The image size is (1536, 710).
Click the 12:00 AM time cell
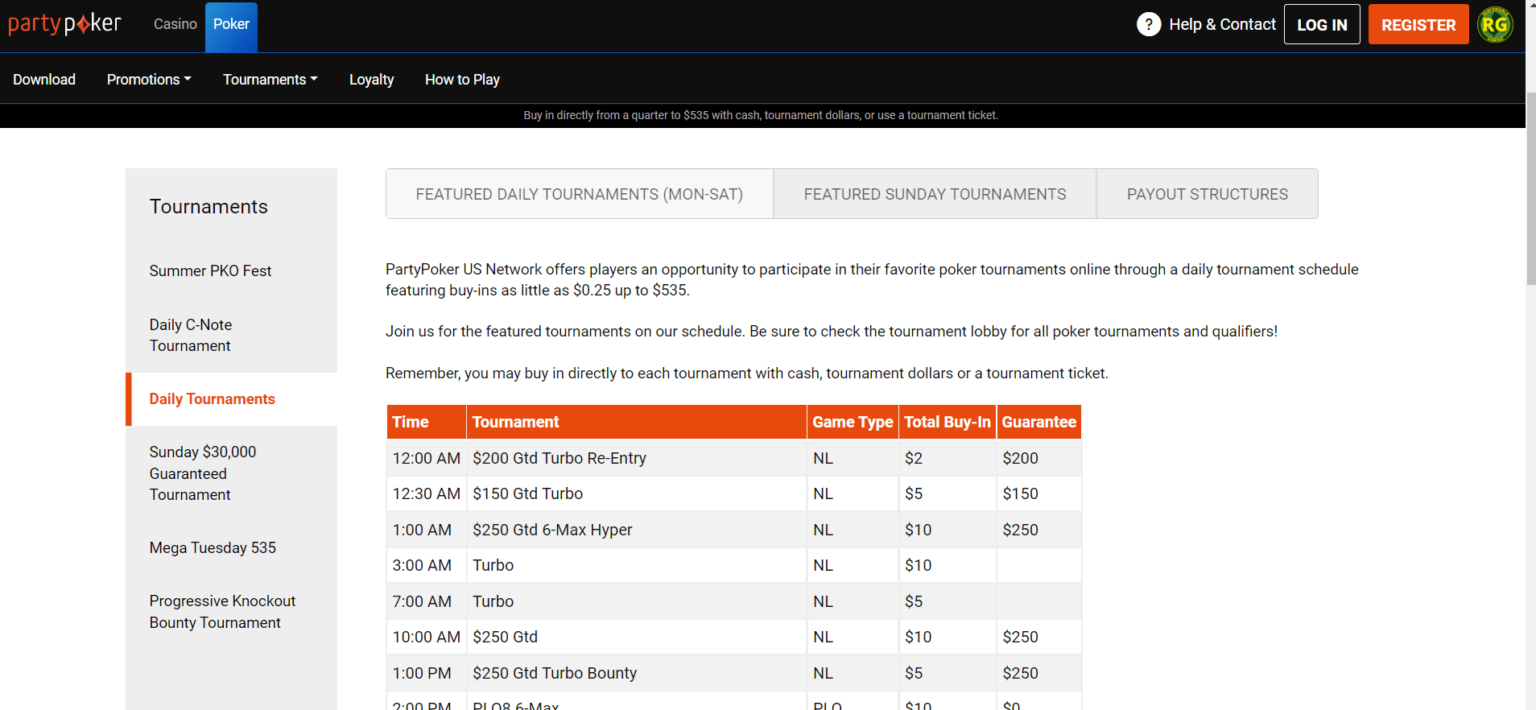coord(426,458)
